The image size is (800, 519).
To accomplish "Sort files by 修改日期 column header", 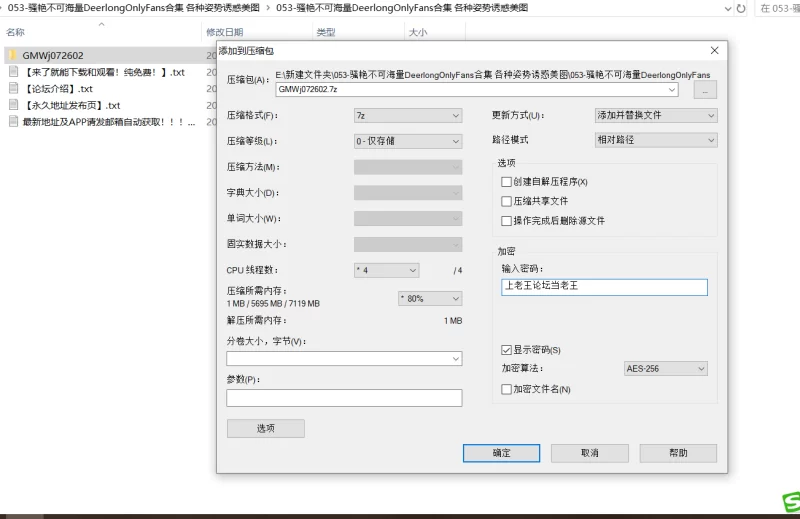I will click(224, 32).
